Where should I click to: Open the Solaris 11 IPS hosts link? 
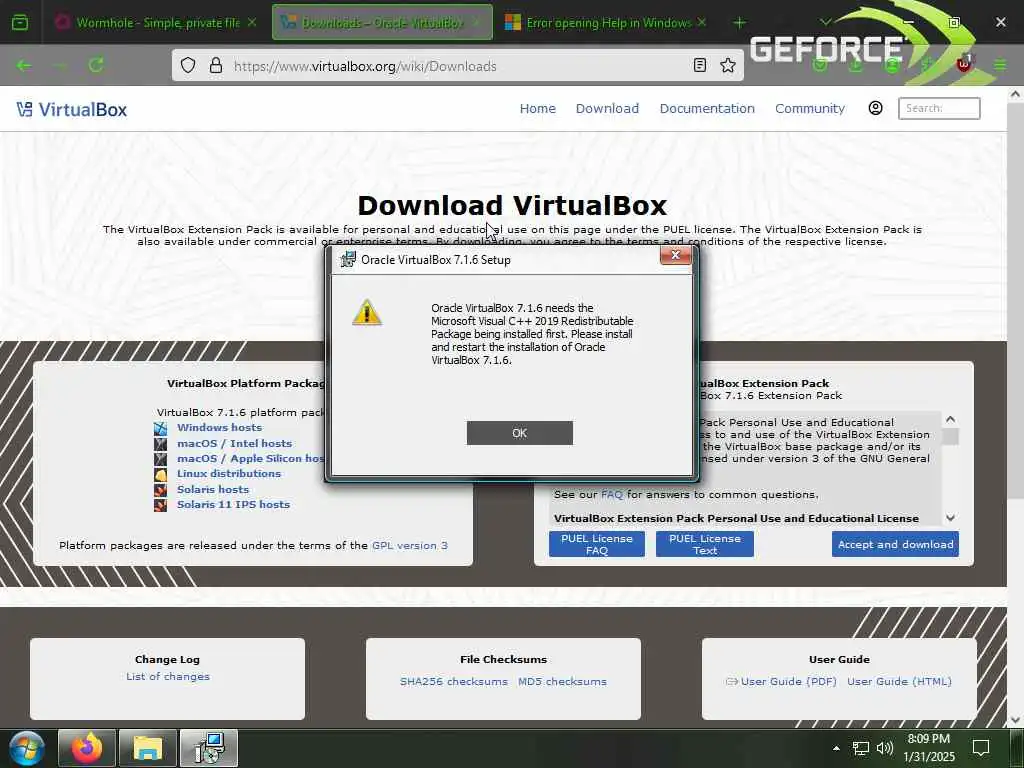[233, 504]
